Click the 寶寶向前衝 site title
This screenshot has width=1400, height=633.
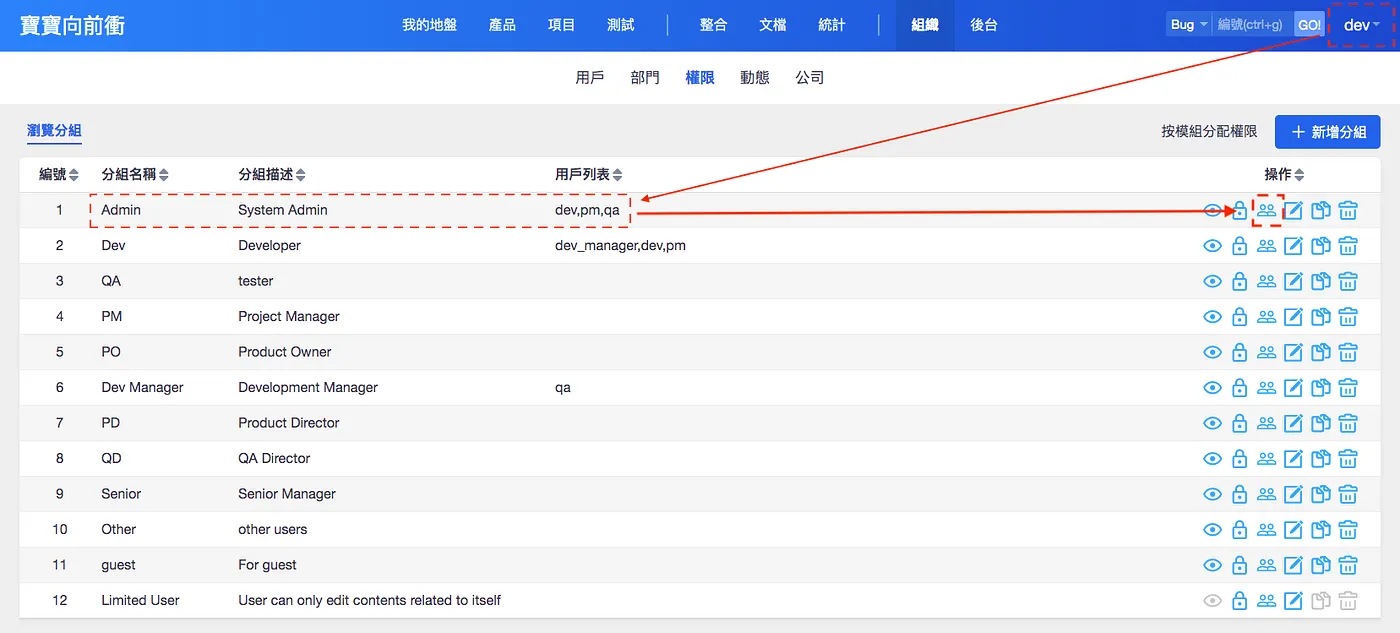(72, 25)
